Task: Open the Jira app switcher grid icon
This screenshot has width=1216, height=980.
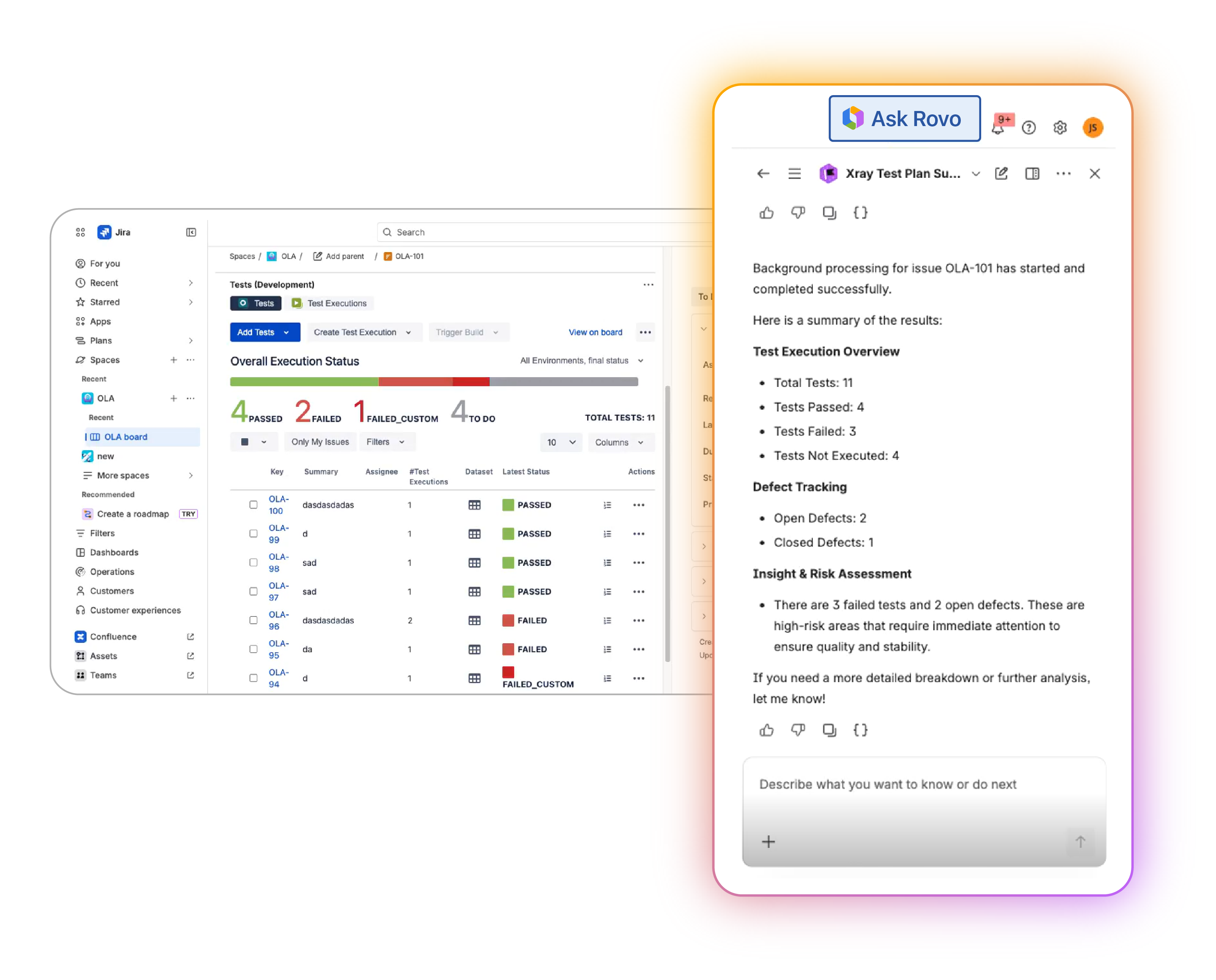Action: pos(80,232)
